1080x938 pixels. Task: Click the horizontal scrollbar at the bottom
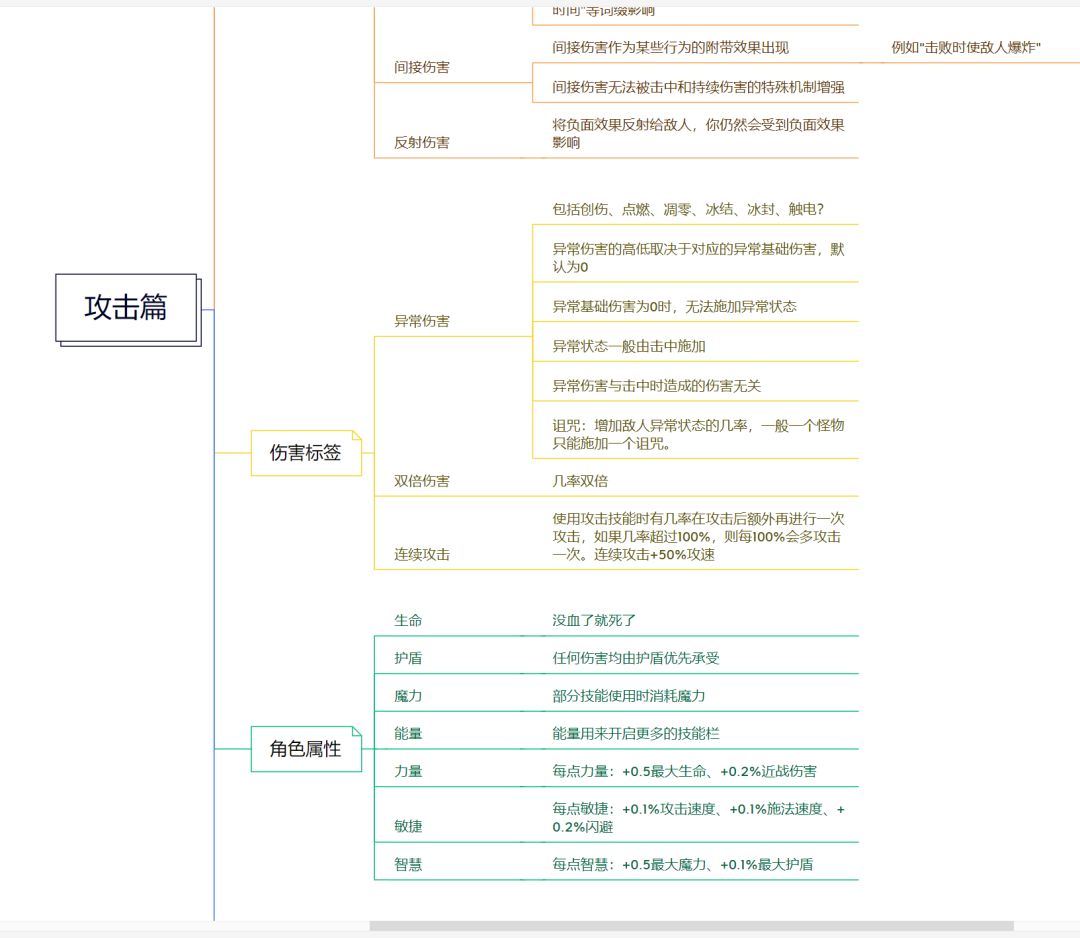coord(690,926)
